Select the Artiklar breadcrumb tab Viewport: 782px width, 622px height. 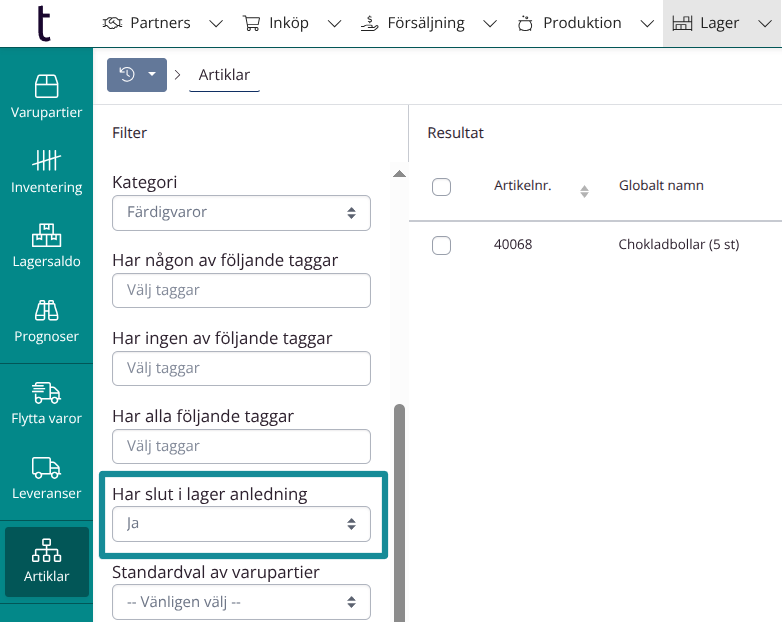tap(224, 75)
